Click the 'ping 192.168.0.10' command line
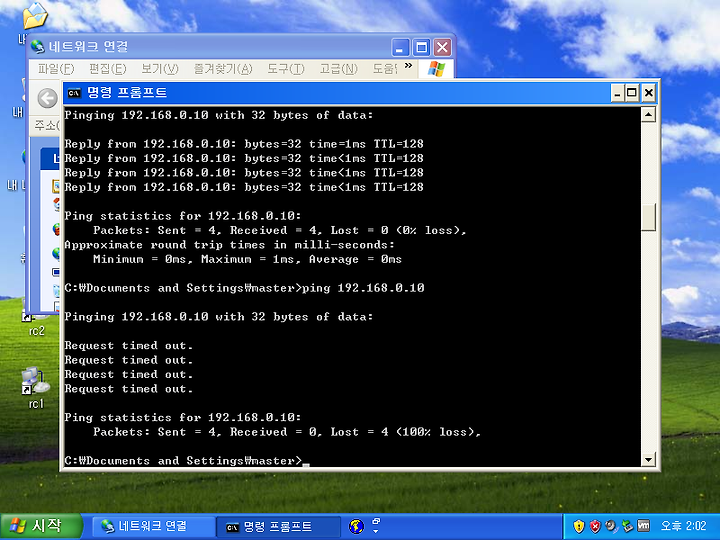This screenshot has width=720, height=540. click(244, 288)
